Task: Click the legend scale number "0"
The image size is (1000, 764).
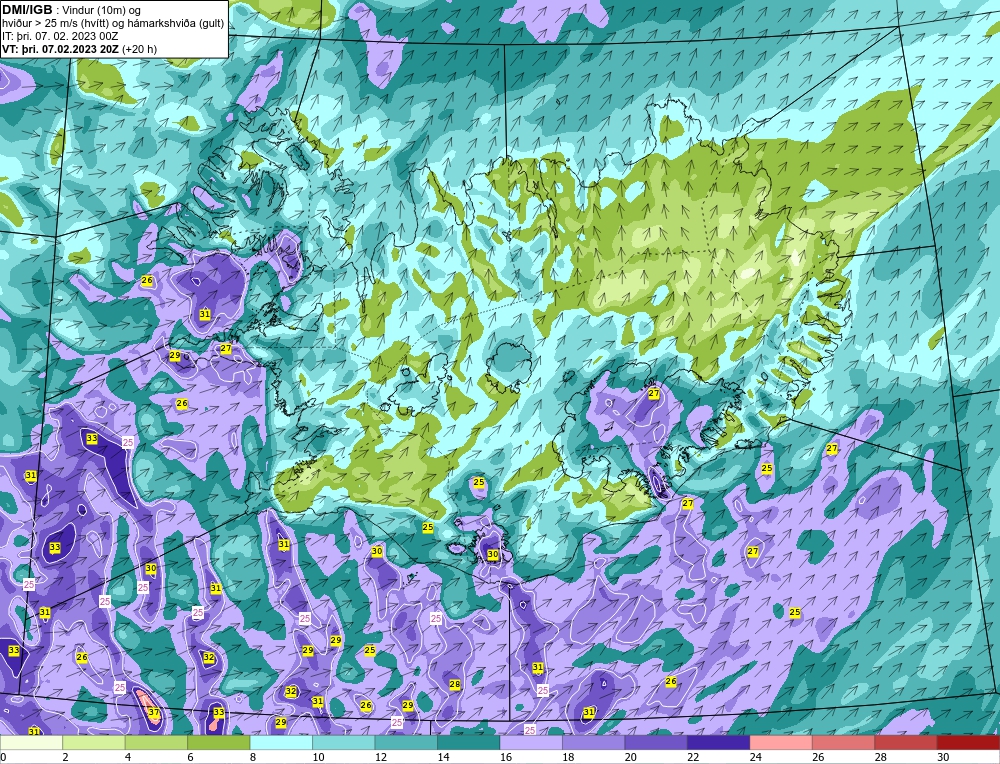Action: click(3, 757)
